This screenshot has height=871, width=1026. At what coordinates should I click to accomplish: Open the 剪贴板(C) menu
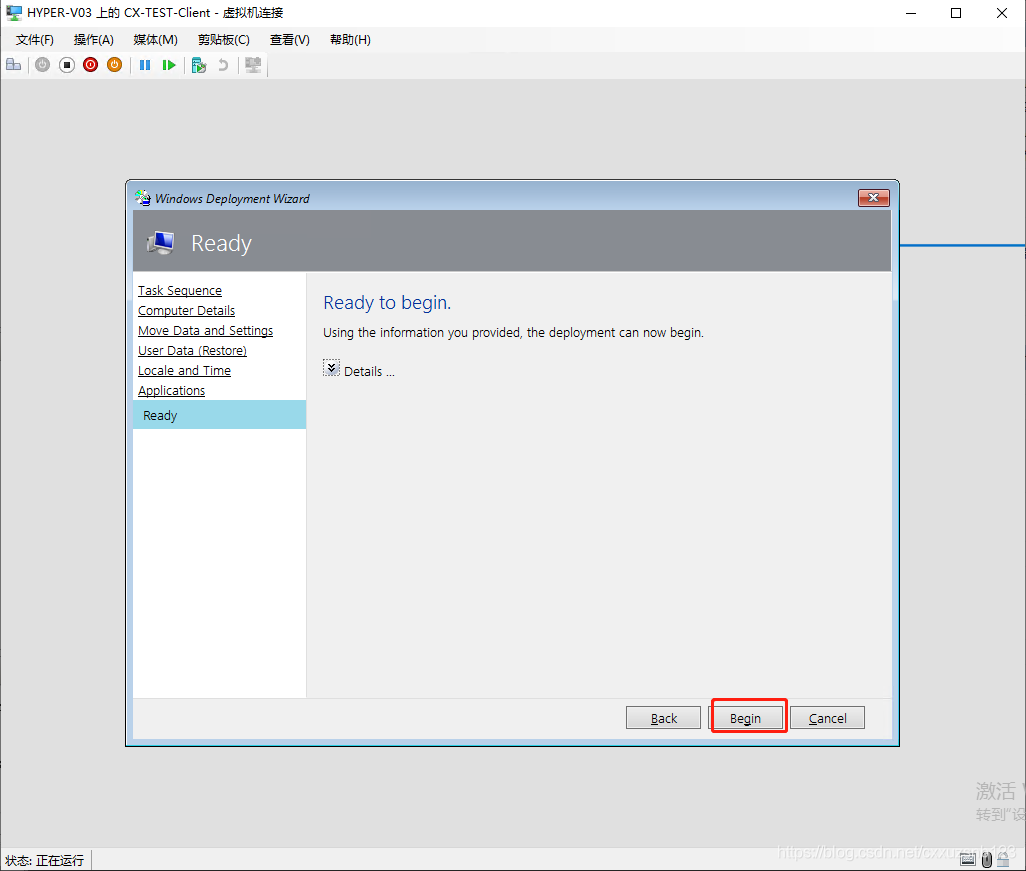click(224, 40)
